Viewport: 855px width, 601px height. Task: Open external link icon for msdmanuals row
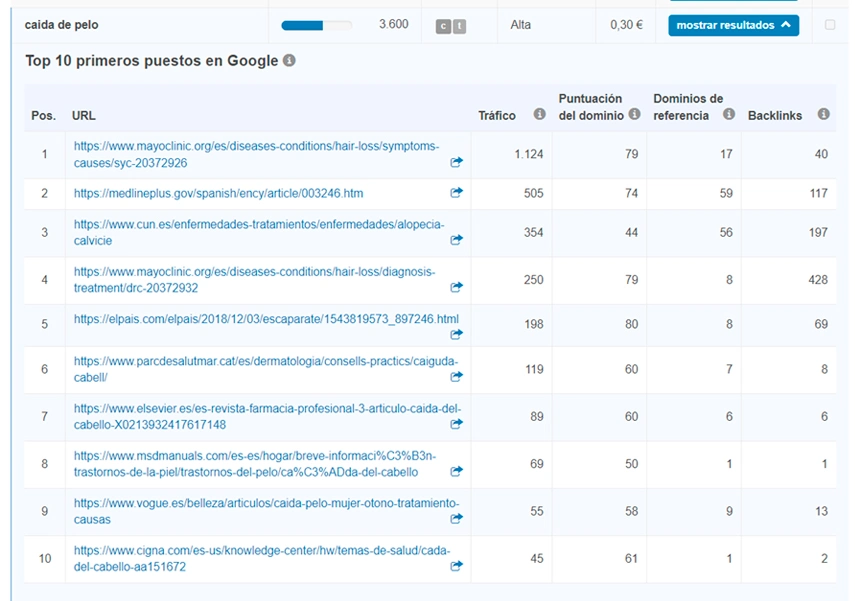coord(456,471)
